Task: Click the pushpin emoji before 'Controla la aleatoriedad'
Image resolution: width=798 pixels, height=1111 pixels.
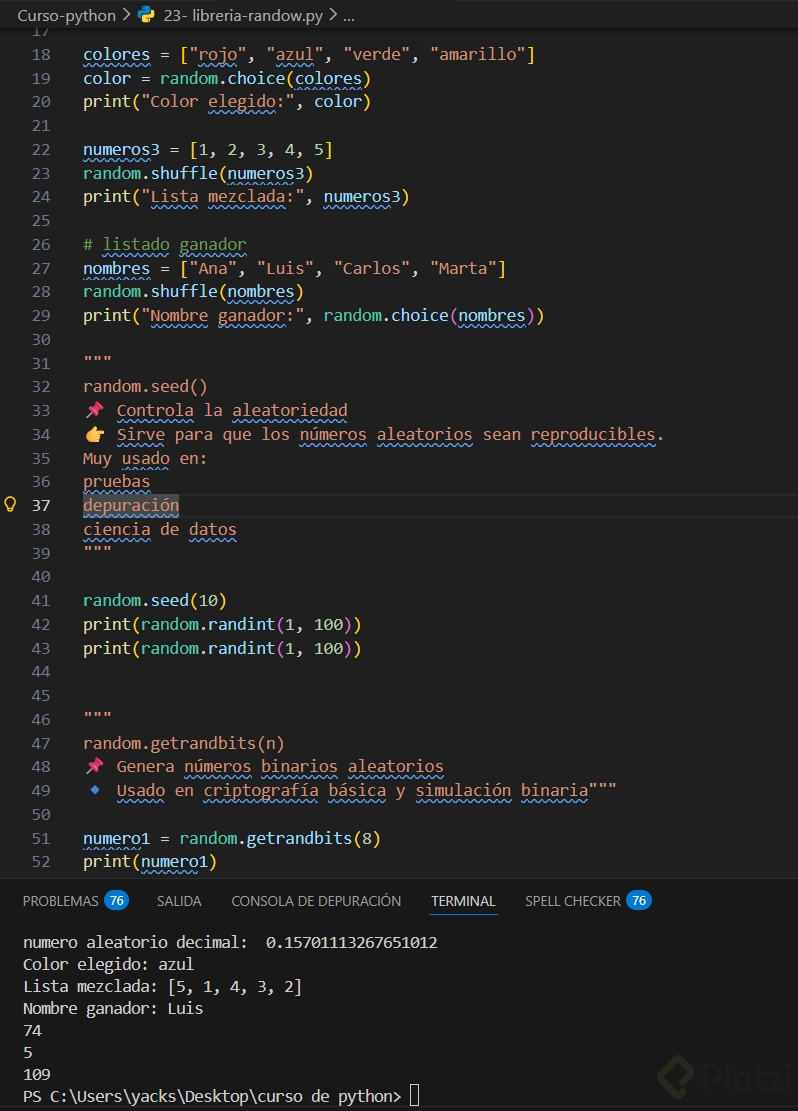Action: [x=95, y=410]
